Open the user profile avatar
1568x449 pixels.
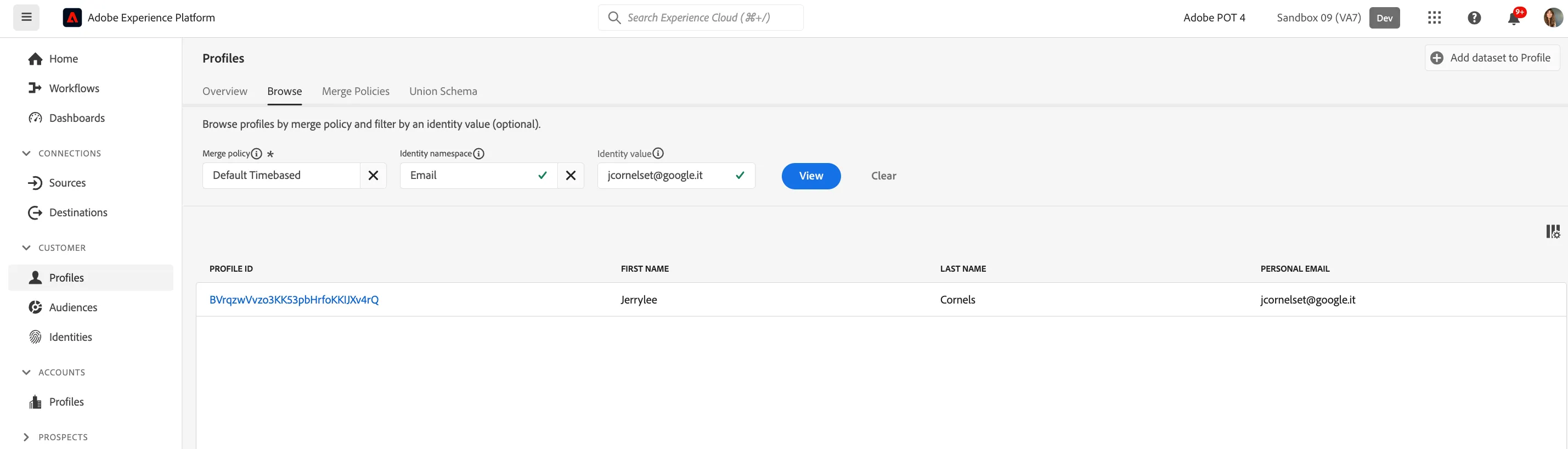coord(1553,18)
